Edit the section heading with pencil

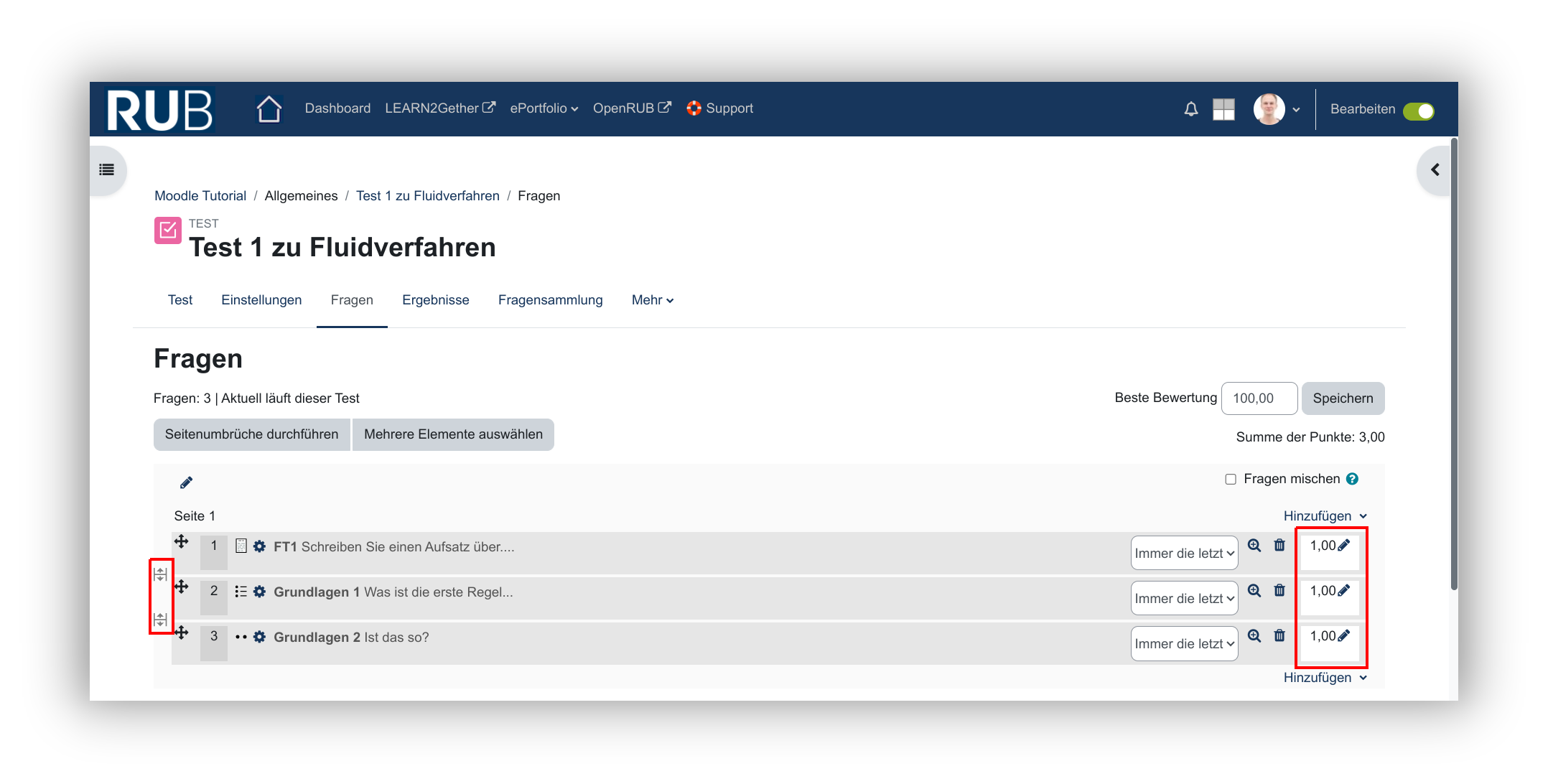point(186,483)
